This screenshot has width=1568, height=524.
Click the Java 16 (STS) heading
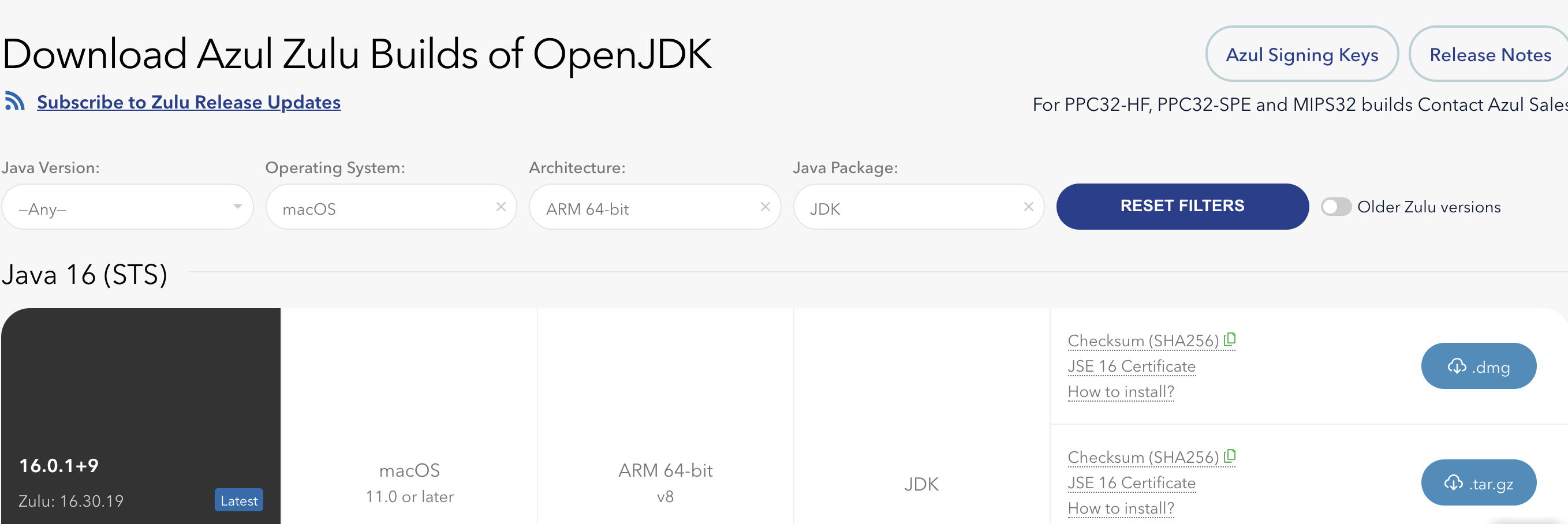coord(84,275)
